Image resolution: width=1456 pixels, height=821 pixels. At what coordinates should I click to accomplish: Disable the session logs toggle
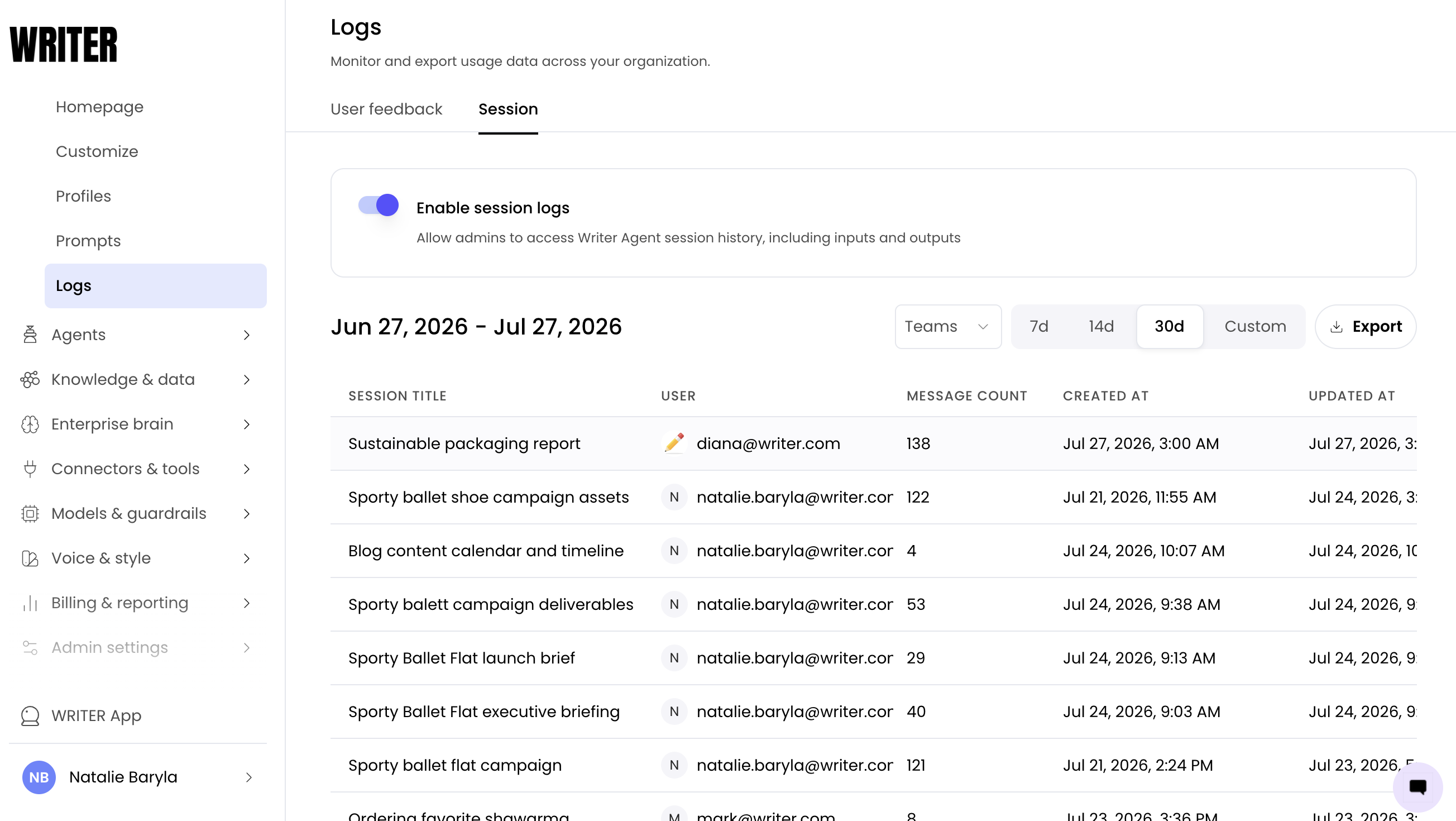[378, 206]
